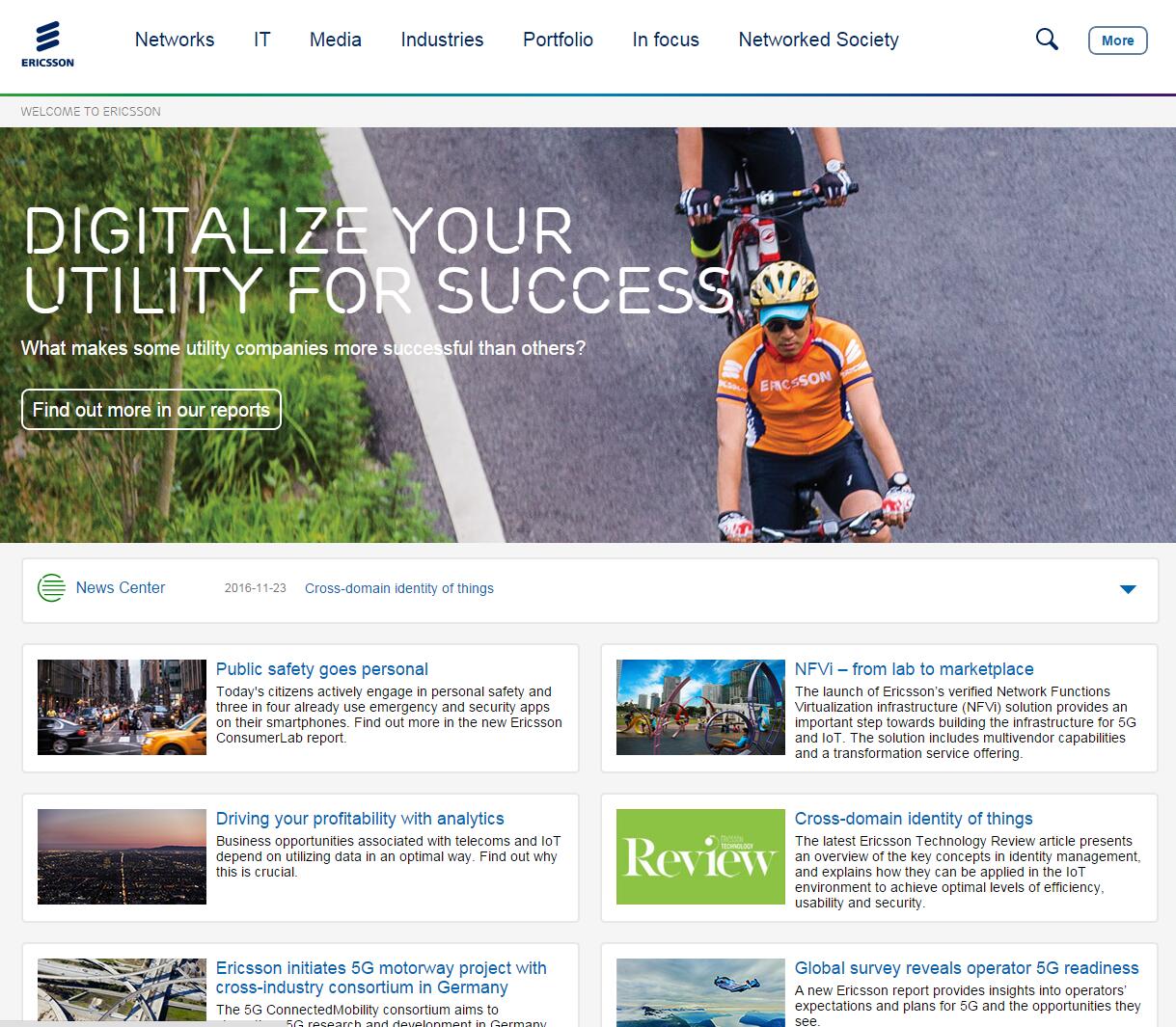Expand the News Center dropdown arrow
This screenshot has height=1027, width=1176.
coord(1128,589)
